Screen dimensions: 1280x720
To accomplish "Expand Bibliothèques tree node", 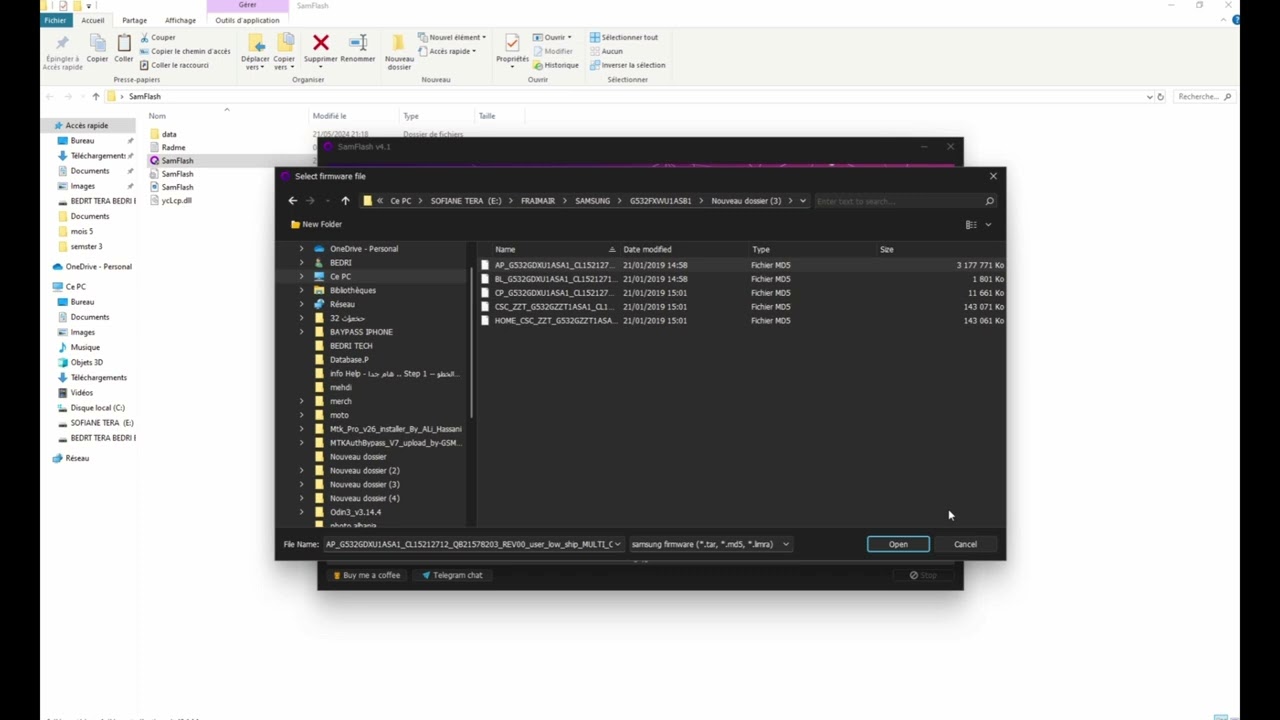I will (301, 290).
